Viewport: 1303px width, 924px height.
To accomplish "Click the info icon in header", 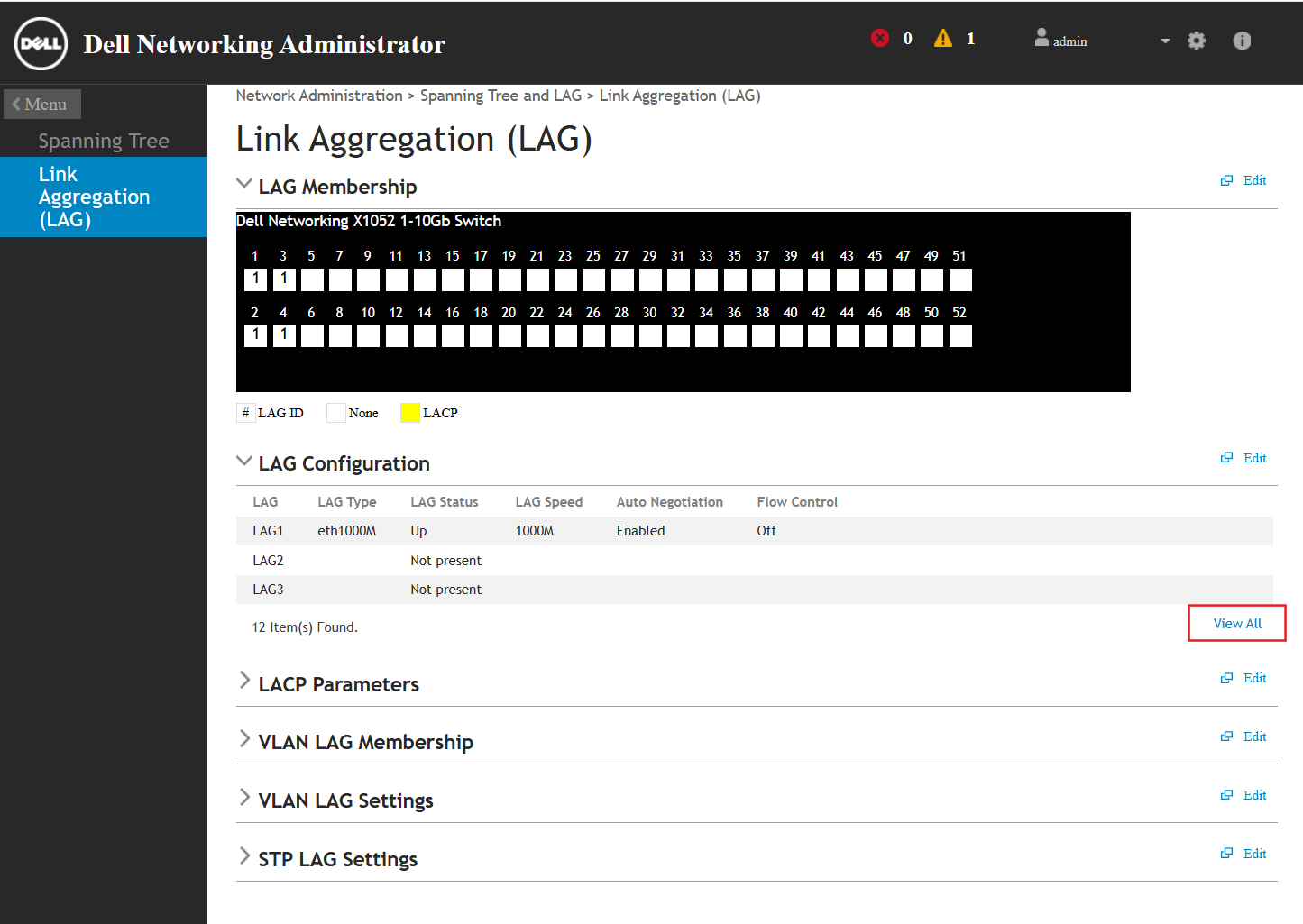I will pyautogui.click(x=1242, y=41).
